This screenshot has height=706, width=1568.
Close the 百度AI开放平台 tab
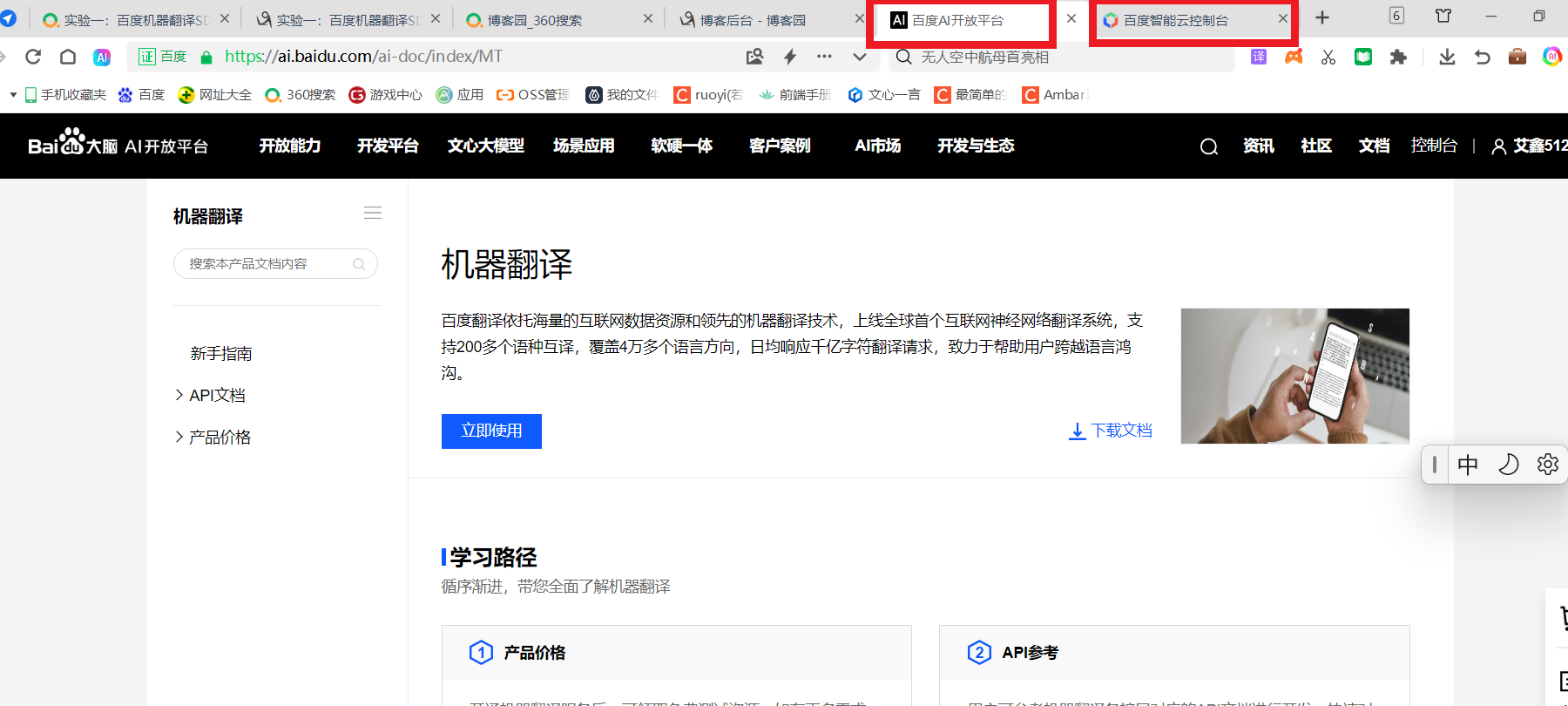click(x=1071, y=18)
